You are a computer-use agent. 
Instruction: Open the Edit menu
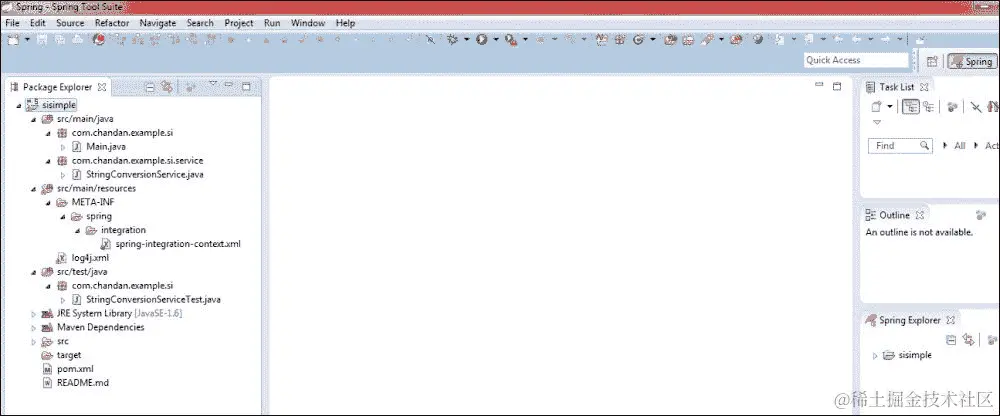[x=38, y=23]
